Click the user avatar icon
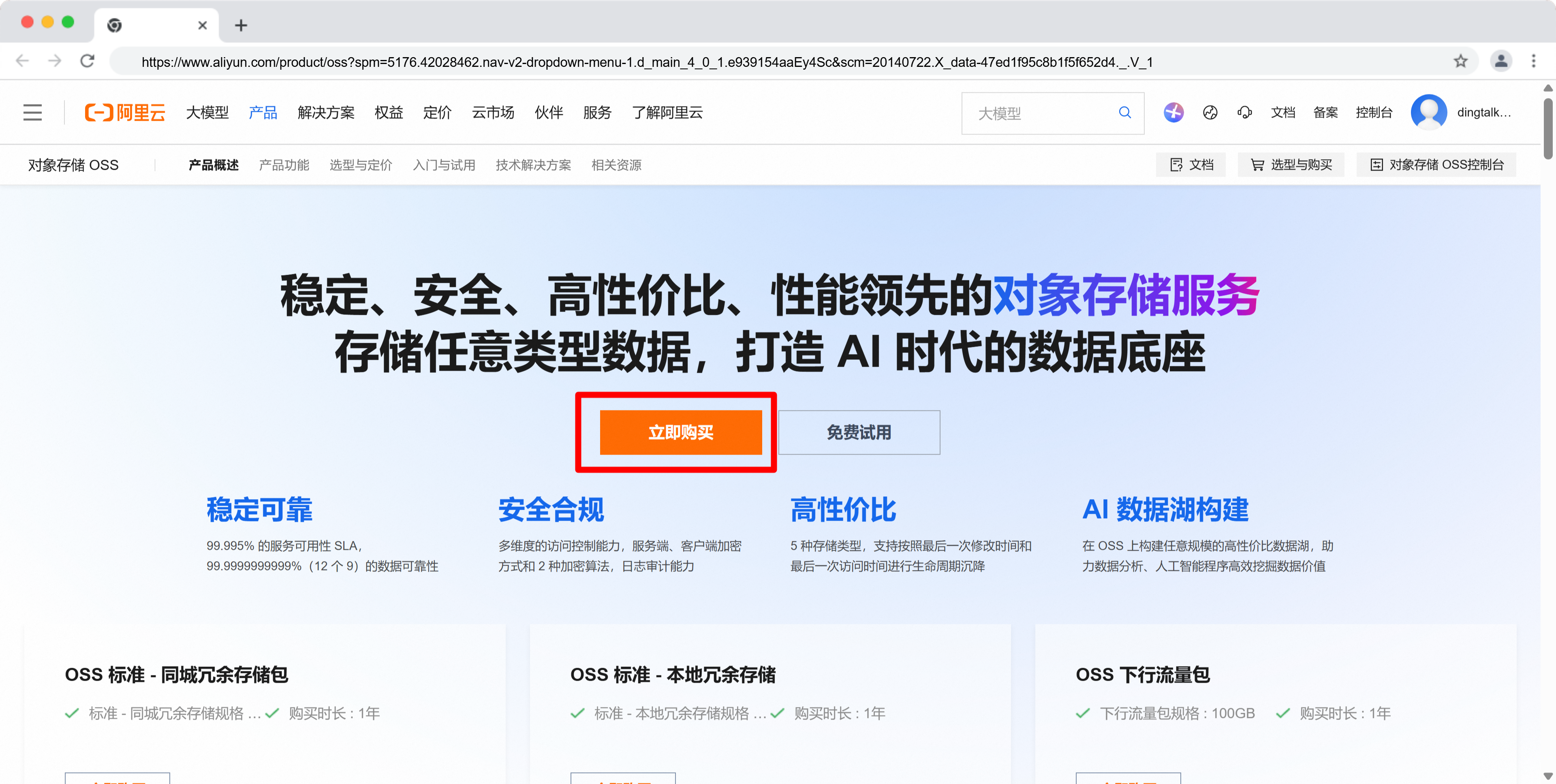Image resolution: width=1556 pixels, height=784 pixels. pos(1428,112)
